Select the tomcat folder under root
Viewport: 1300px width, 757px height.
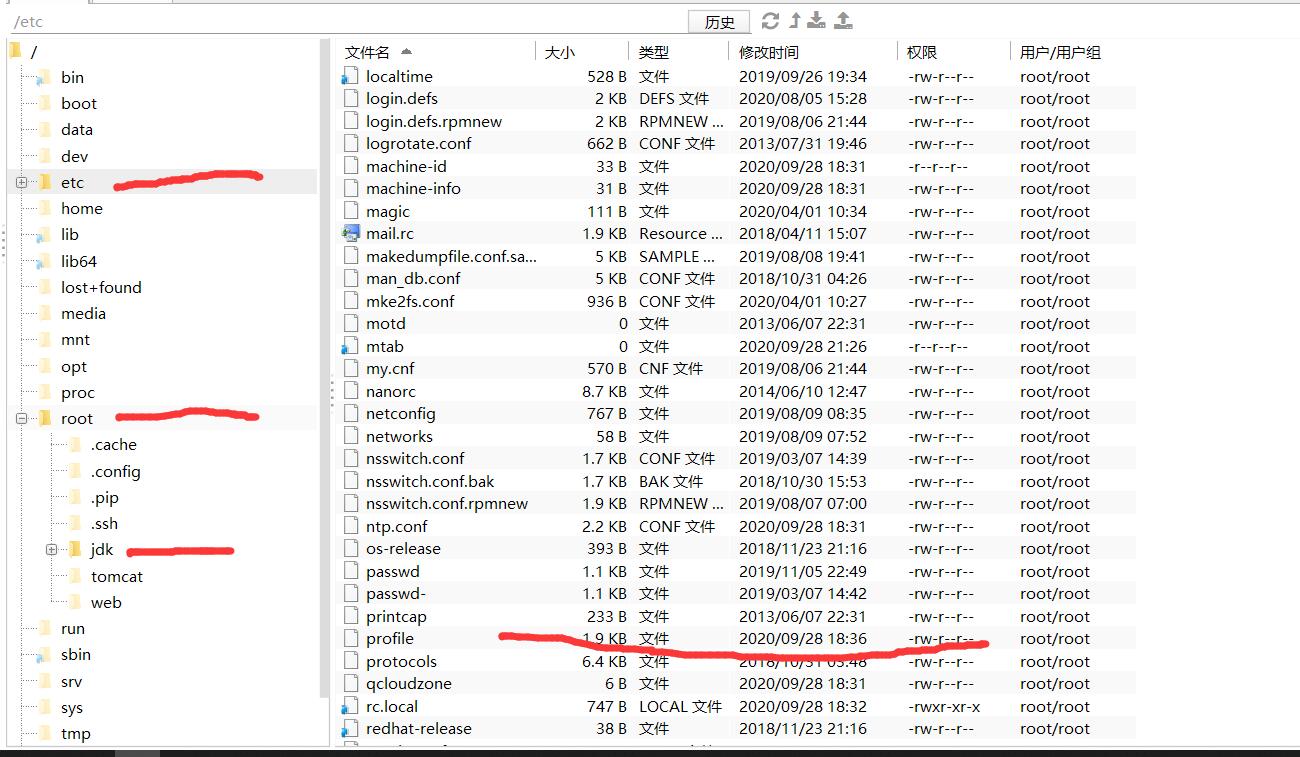[117, 576]
